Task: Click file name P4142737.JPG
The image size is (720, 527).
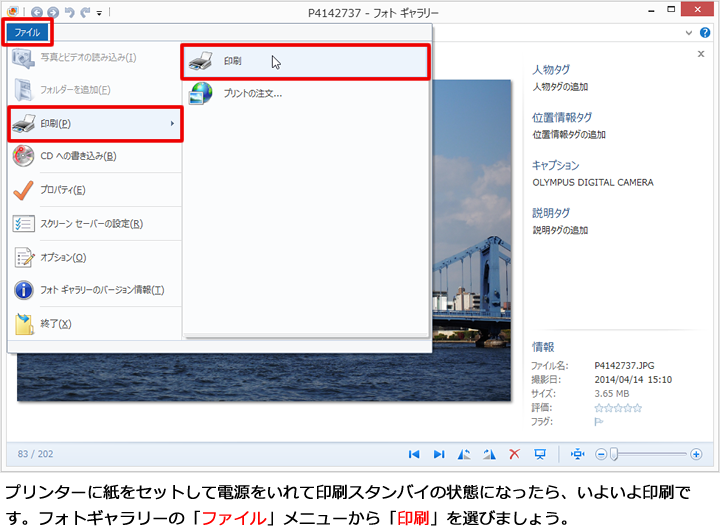Action: coord(624,366)
